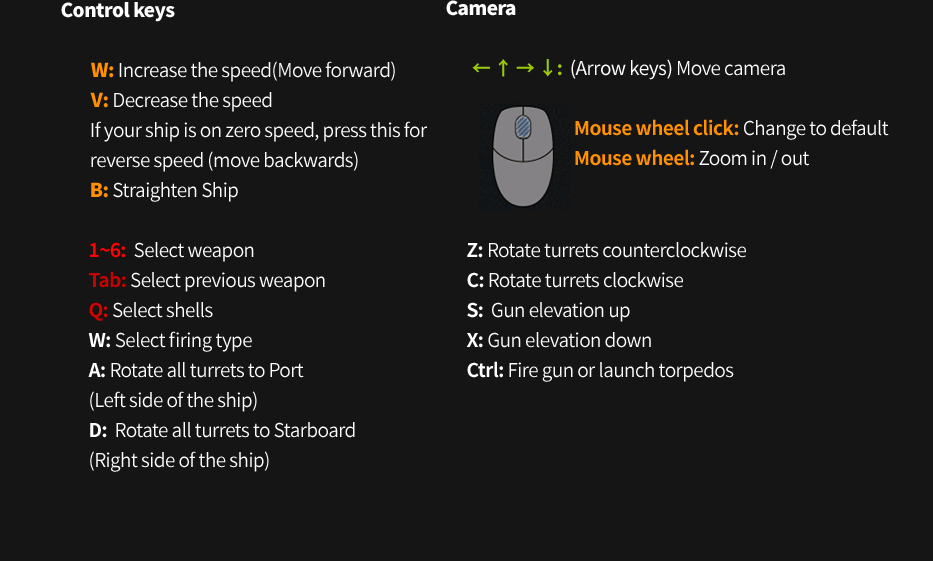
Task: Click the green up arrow key symbol
Action: pyautogui.click(x=503, y=69)
